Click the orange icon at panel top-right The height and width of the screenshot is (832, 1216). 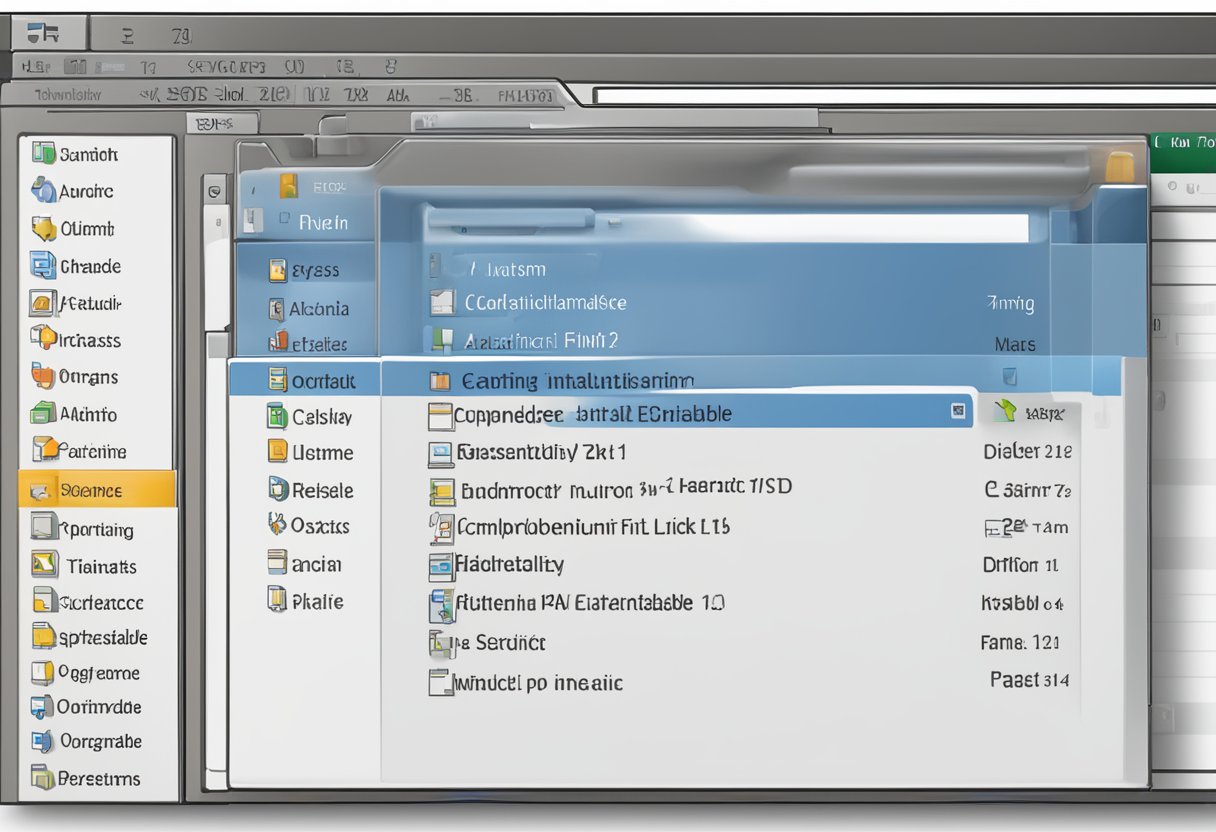click(x=1120, y=166)
